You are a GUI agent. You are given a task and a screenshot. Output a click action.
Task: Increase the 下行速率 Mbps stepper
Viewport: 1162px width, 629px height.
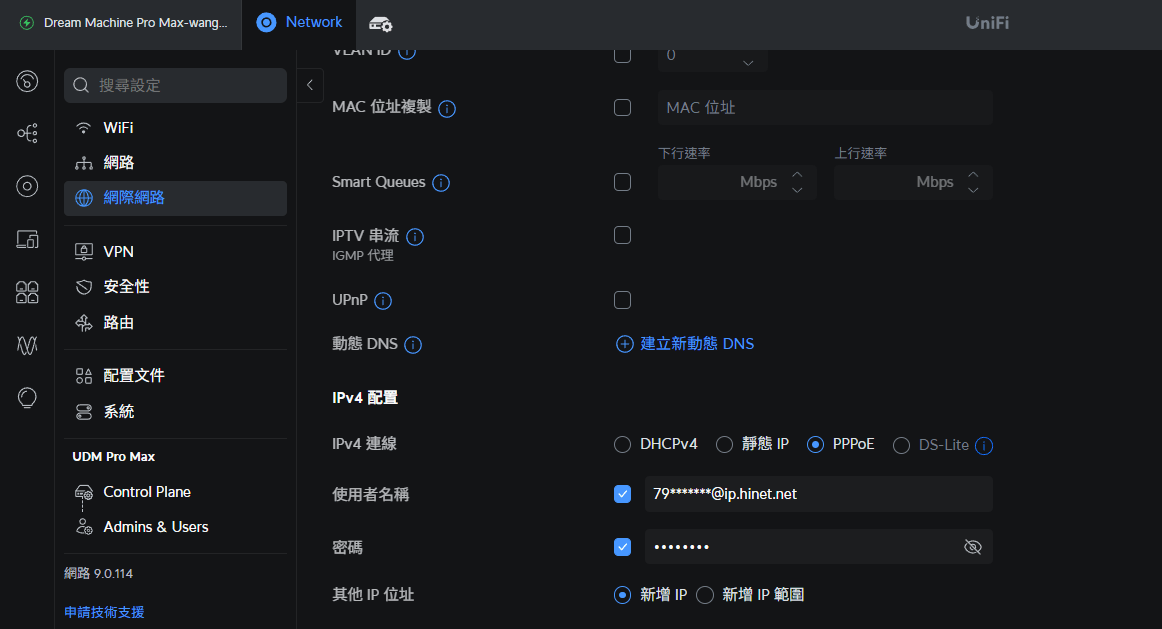(x=797, y=175)
